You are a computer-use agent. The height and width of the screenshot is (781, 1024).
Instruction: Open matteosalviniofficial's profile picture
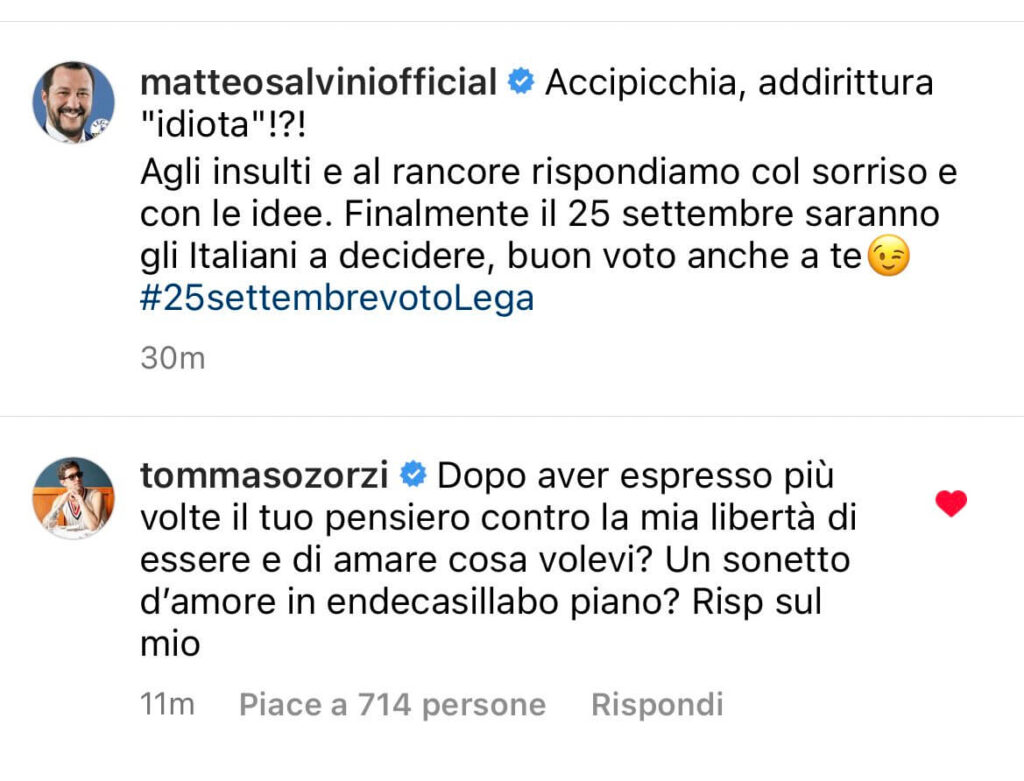pos(74,102)
